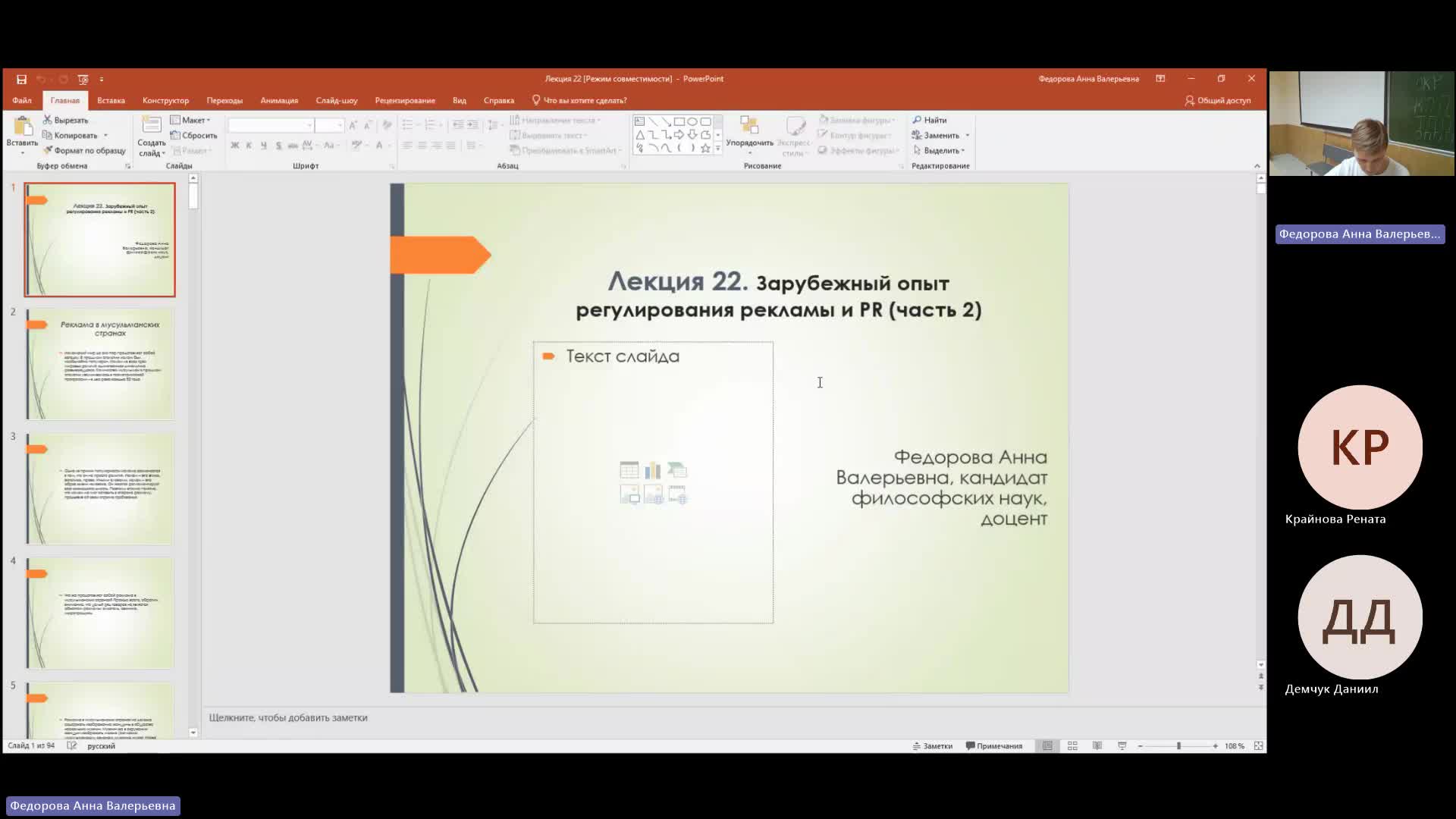Select the triangle shape

click(639, 134)
